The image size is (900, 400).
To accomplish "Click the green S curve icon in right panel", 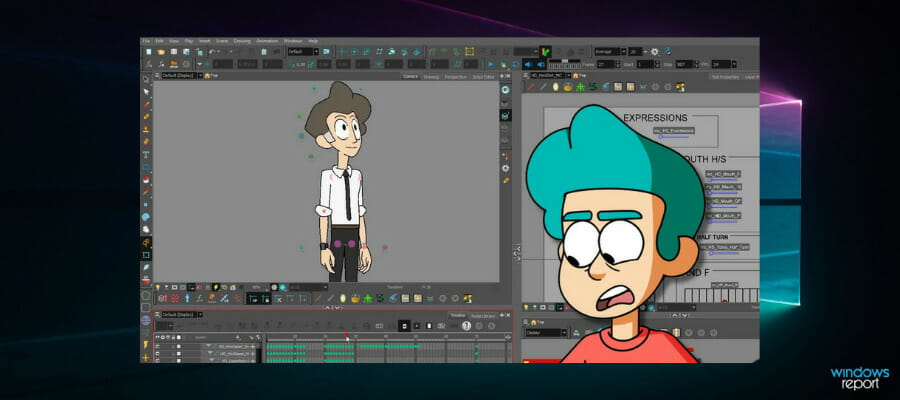I will (x=592, y=87).
